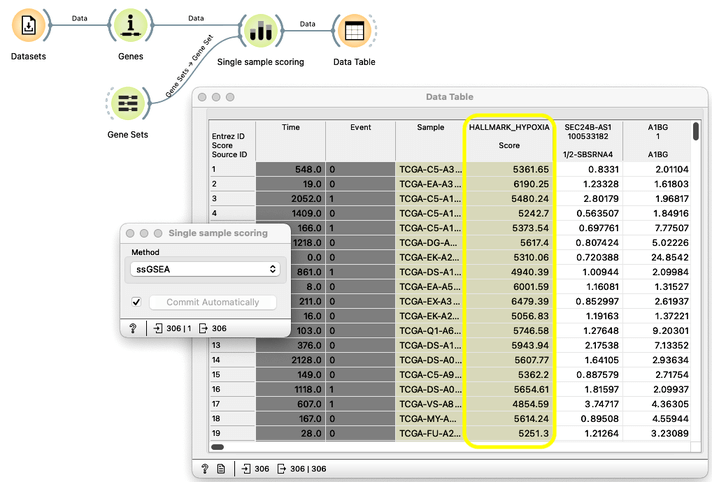
Task: Click score cell 6479.39
Action: point(509,301)
